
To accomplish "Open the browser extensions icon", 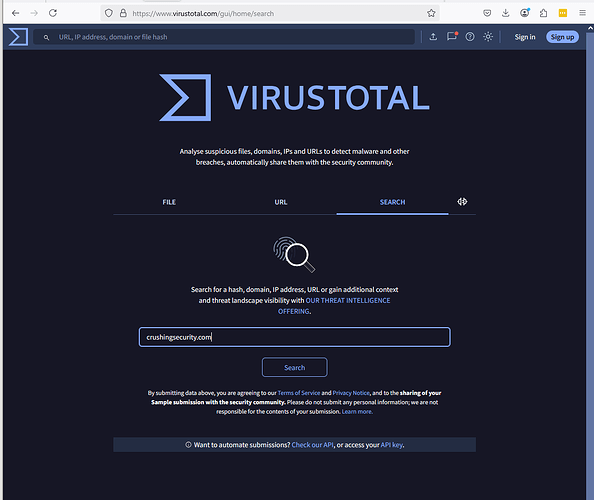I will (543, 13).
